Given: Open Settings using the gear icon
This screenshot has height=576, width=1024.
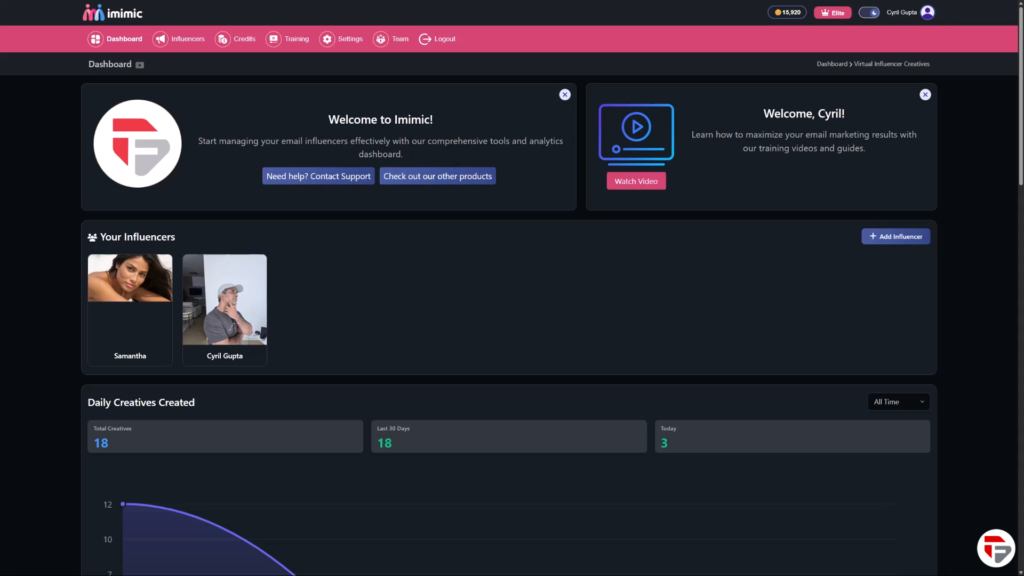Looking at the screenshot, I should [327, 39].
